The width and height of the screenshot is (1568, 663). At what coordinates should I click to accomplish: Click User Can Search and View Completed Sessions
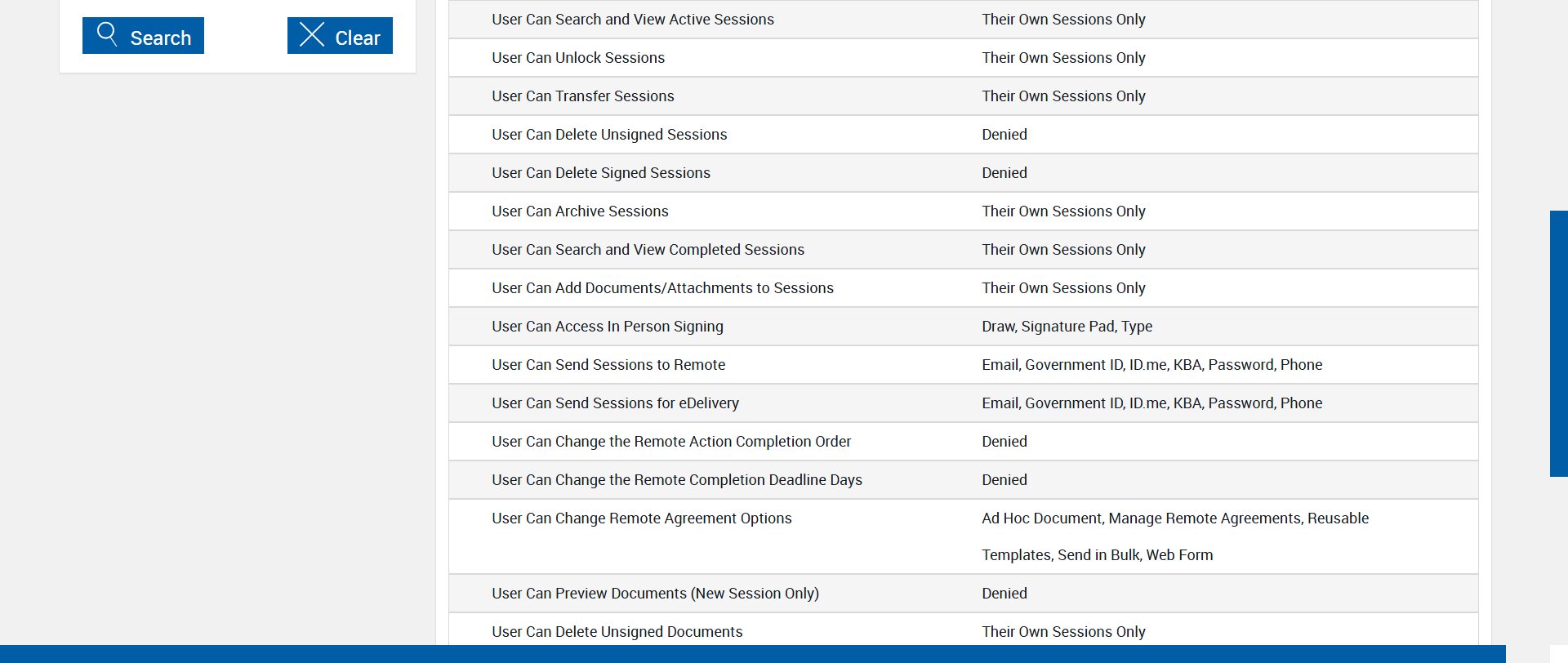pos(648,250)
